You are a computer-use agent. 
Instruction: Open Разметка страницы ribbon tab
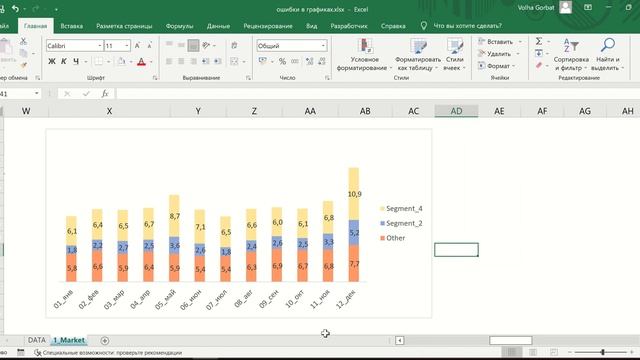click(x=124, y=26)
